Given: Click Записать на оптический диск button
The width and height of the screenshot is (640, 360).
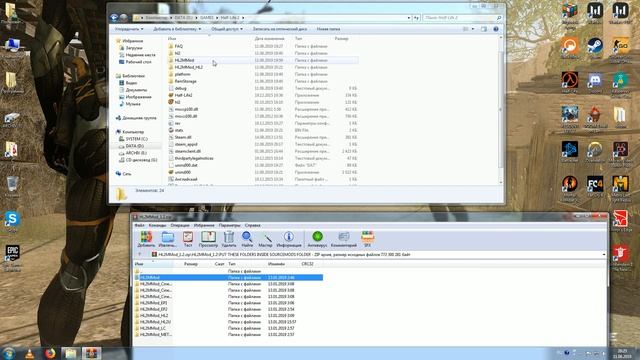Looking at the screenshot, I should (280, 29).
